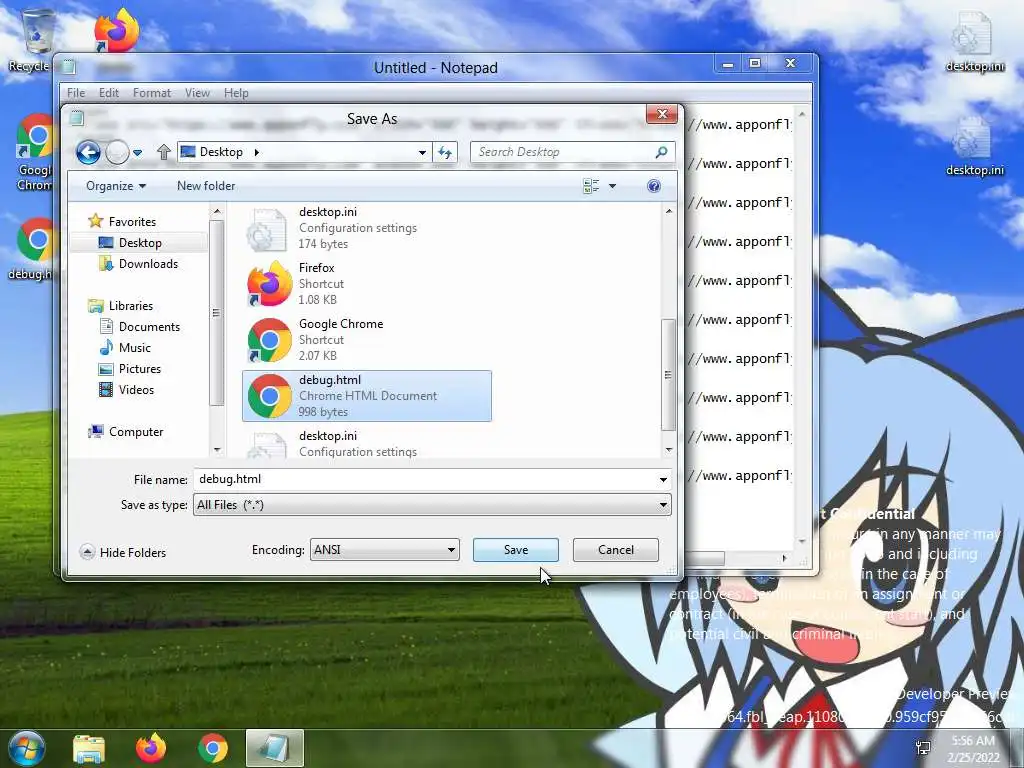Open Notepad File menu
This screenshot has width=1024, height=768.
[x=76, y=93]
